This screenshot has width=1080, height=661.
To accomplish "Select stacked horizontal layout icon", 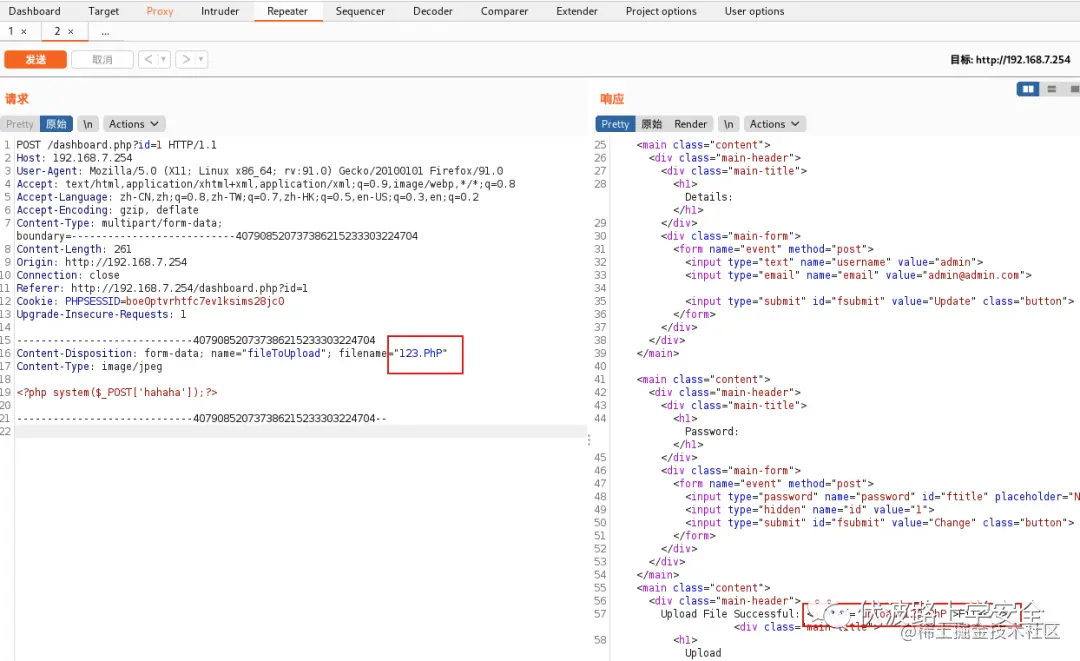I will 1051,89.
